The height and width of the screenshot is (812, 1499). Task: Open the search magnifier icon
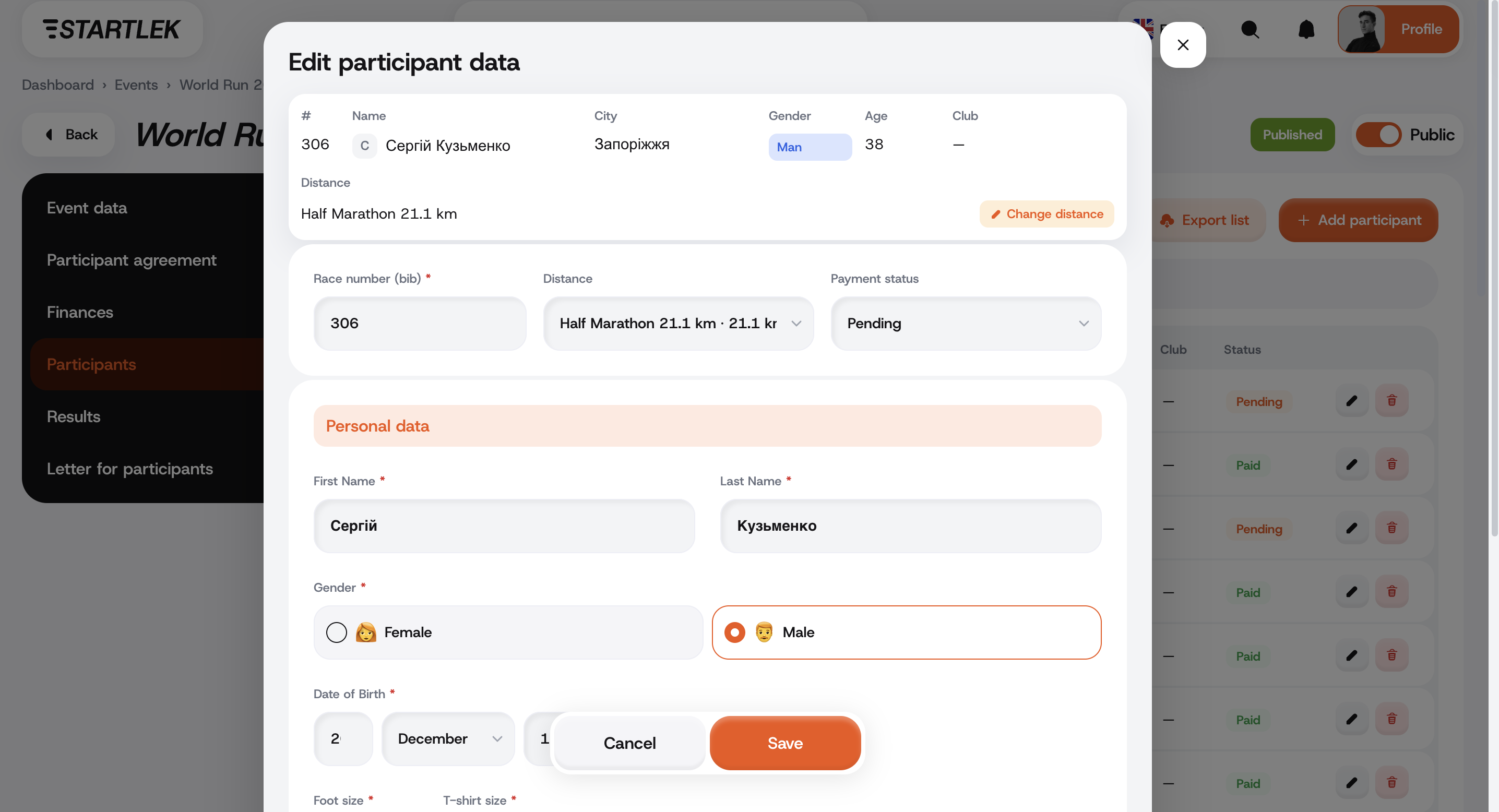[1250, 29]
